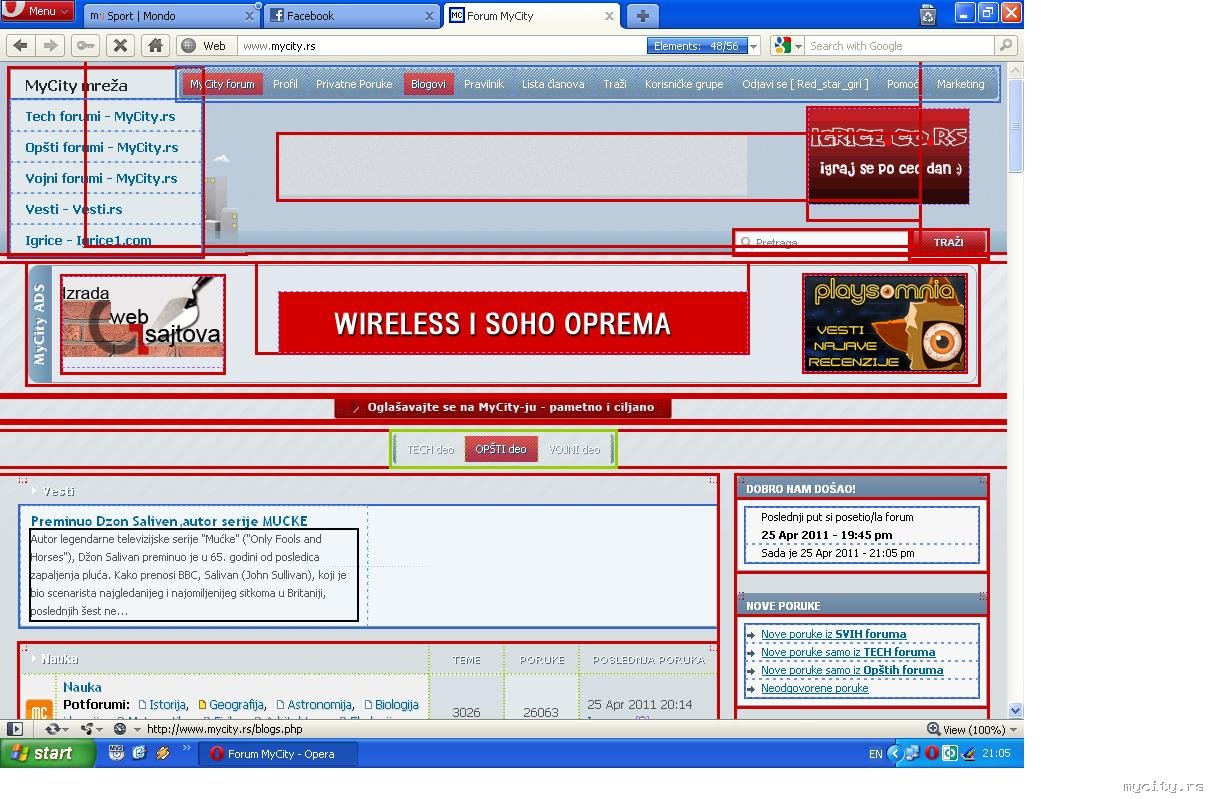1211x799 pixels.
Task: Select the TECH deo section tab
Action: point(430,449)
